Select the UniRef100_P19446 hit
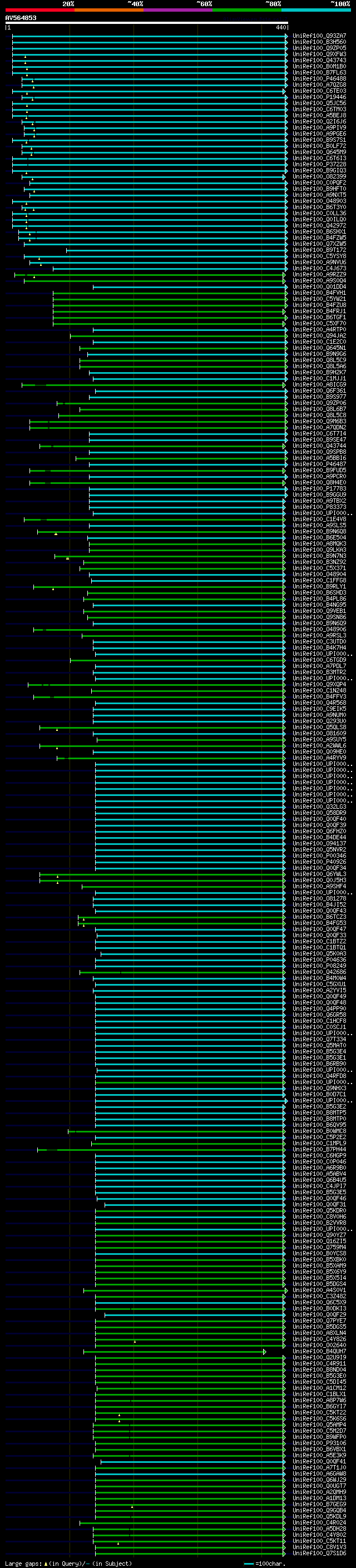Image resolution: width=356 pixels, height=1568 pixels. [x=319, y=97]
